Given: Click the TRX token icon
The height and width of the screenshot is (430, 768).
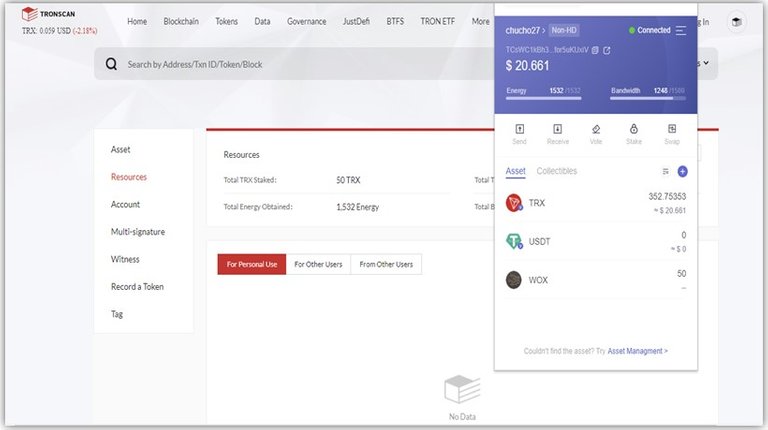Looking at the screenshot, I should click(514, 203).
